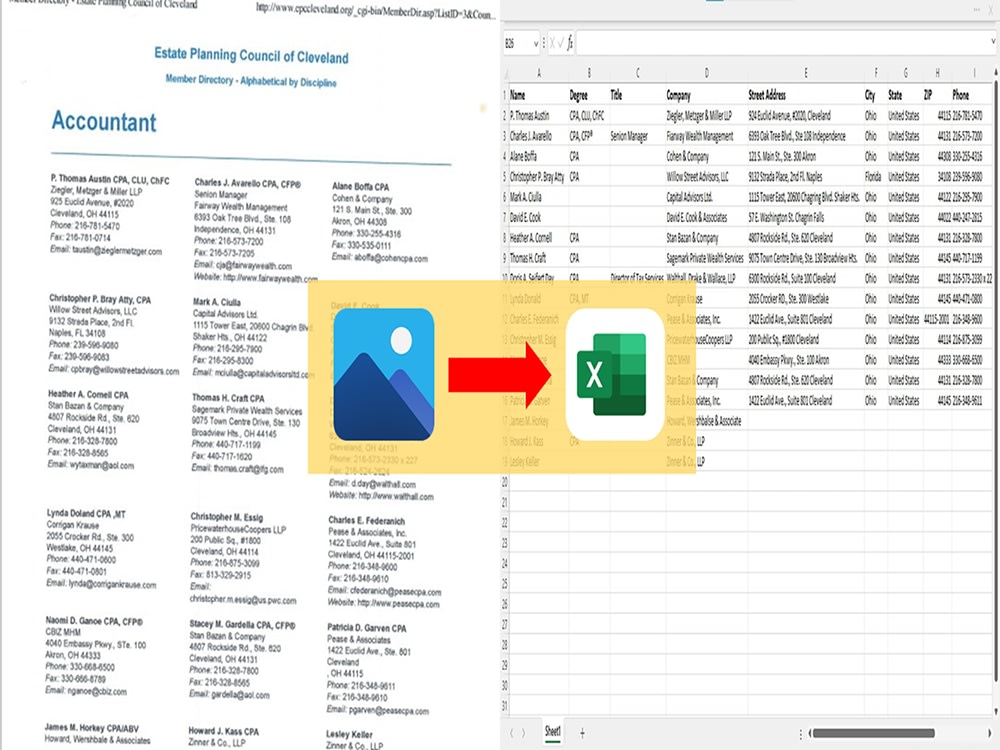This screenshot has height=750, width=1000.
Task: Click '4040 Embassy Pkwy., Ste. 100 Akron' cell
Action: 805,360
